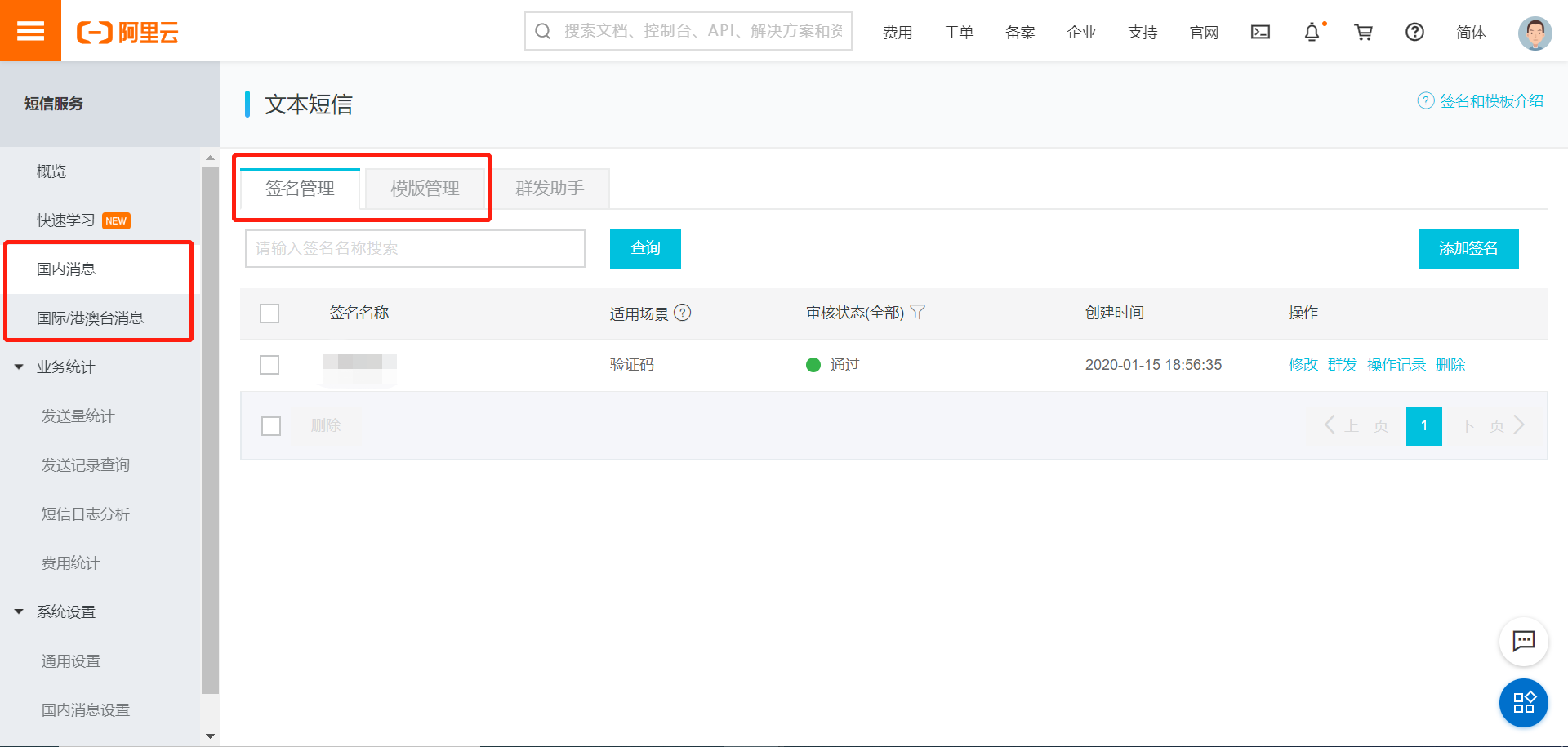This screenshot has width=1568, height=747.
Task: Click the 添加签名 button
Action: tap(1468, 249)
